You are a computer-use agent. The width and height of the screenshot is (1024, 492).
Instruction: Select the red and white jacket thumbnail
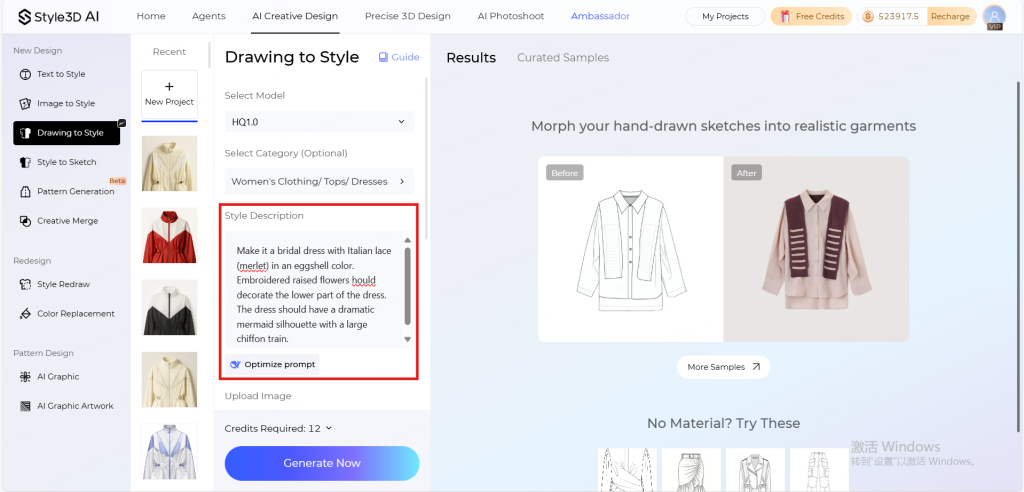[x=169, y=235]
